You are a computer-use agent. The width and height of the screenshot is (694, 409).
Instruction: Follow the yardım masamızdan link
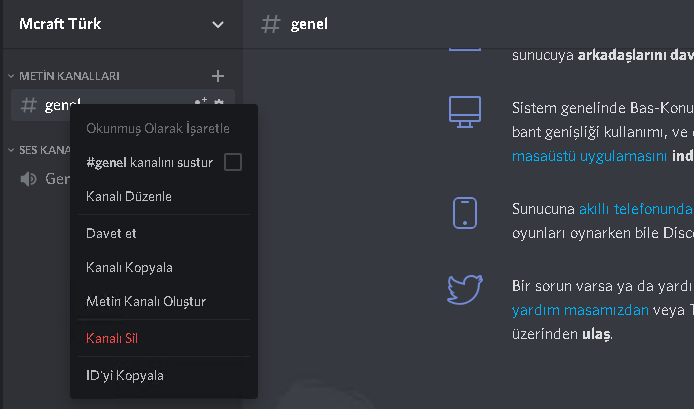579,310
